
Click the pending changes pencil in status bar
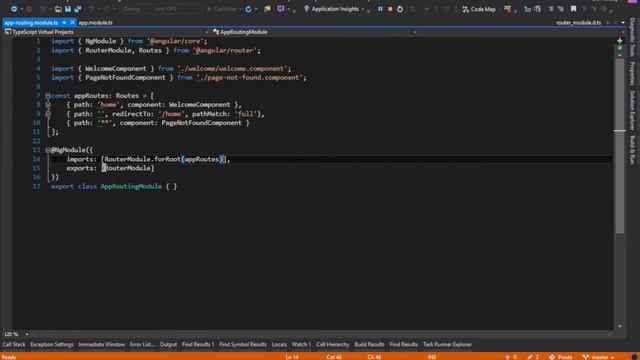point(533,357)
